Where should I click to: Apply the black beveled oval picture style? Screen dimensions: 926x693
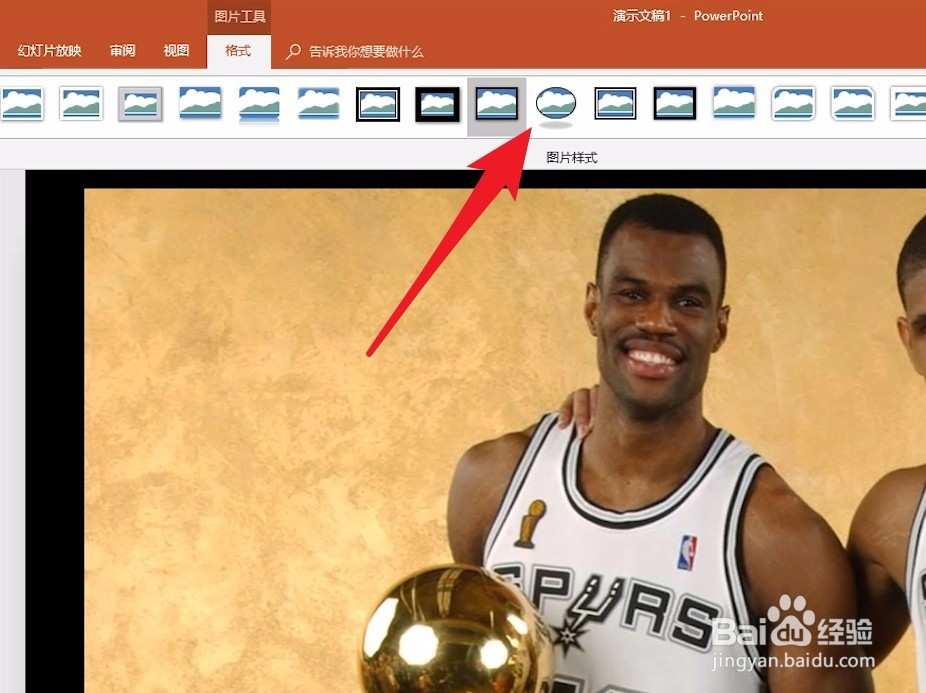(x=556, y=105)
